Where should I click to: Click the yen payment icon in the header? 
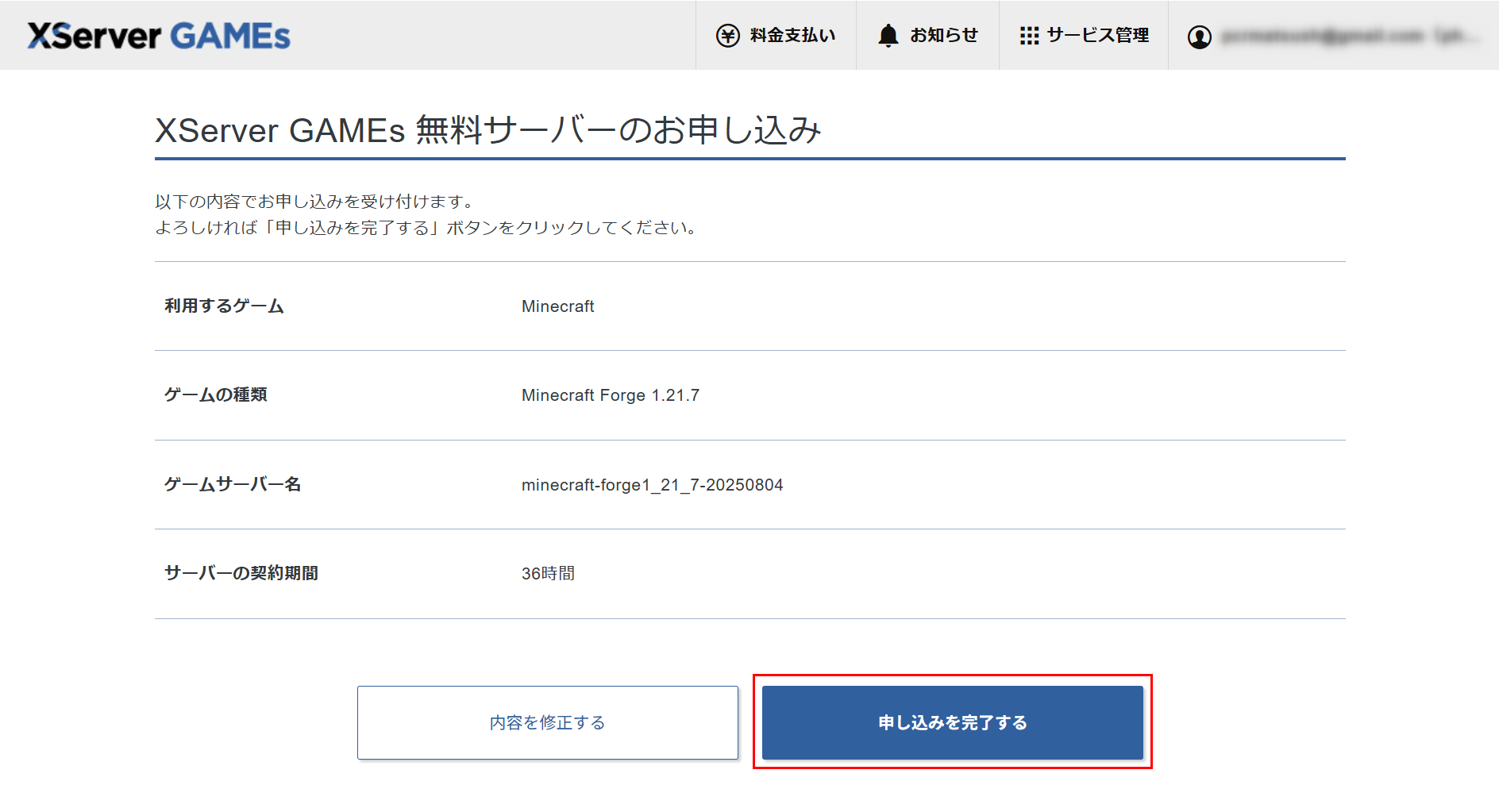click(x=726, y=35)
